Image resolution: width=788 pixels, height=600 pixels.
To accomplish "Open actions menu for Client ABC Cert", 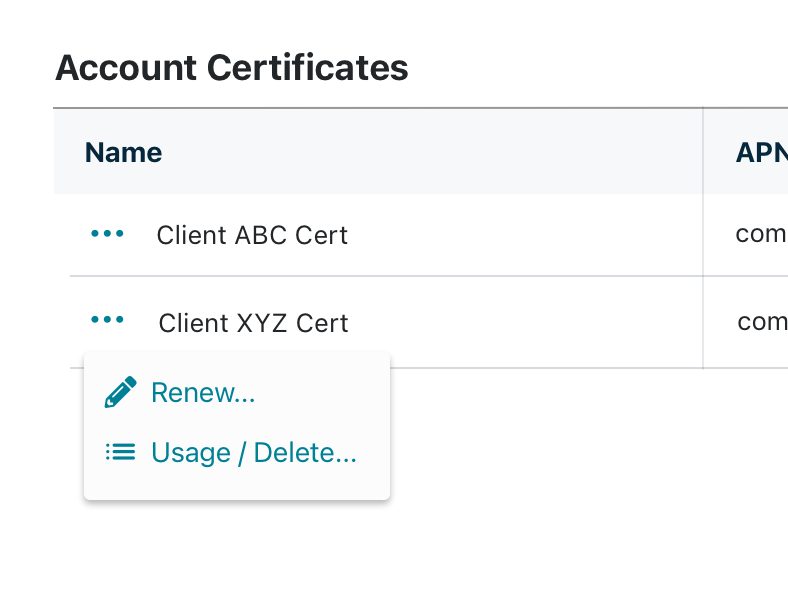I will tap(107, 233).
